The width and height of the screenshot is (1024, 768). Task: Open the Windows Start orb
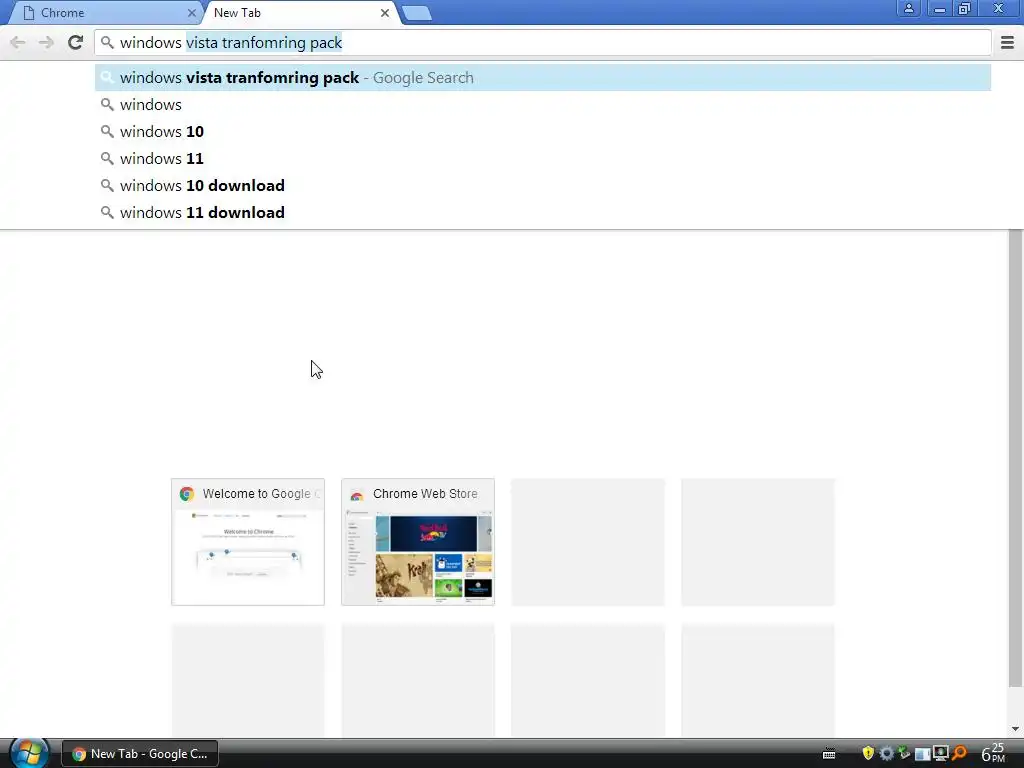29,753
